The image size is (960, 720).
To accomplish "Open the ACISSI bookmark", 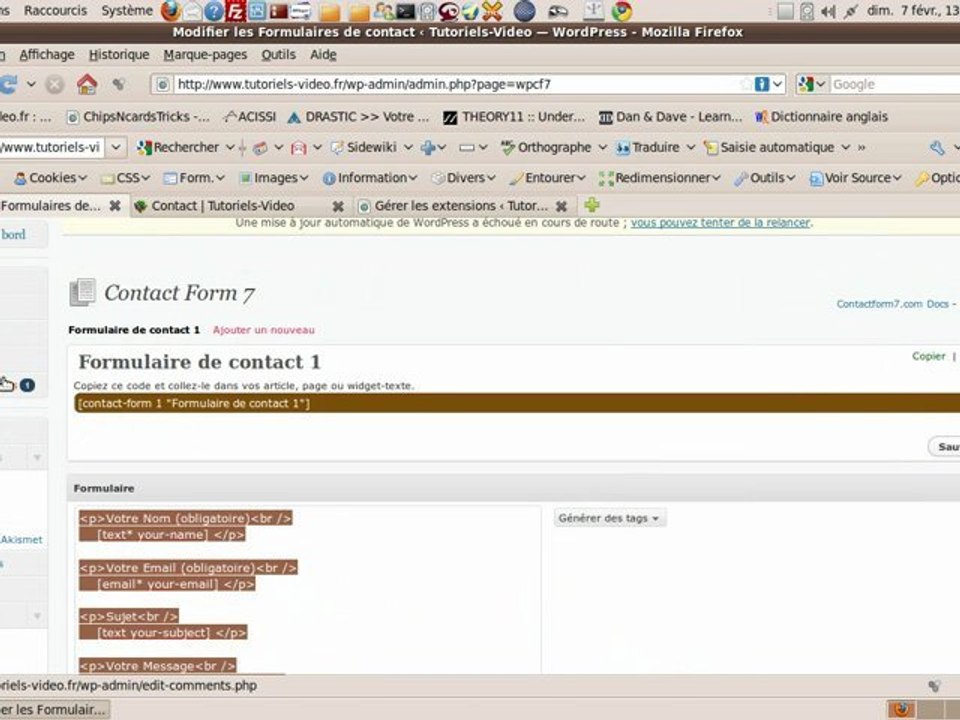I will (250, 117).
